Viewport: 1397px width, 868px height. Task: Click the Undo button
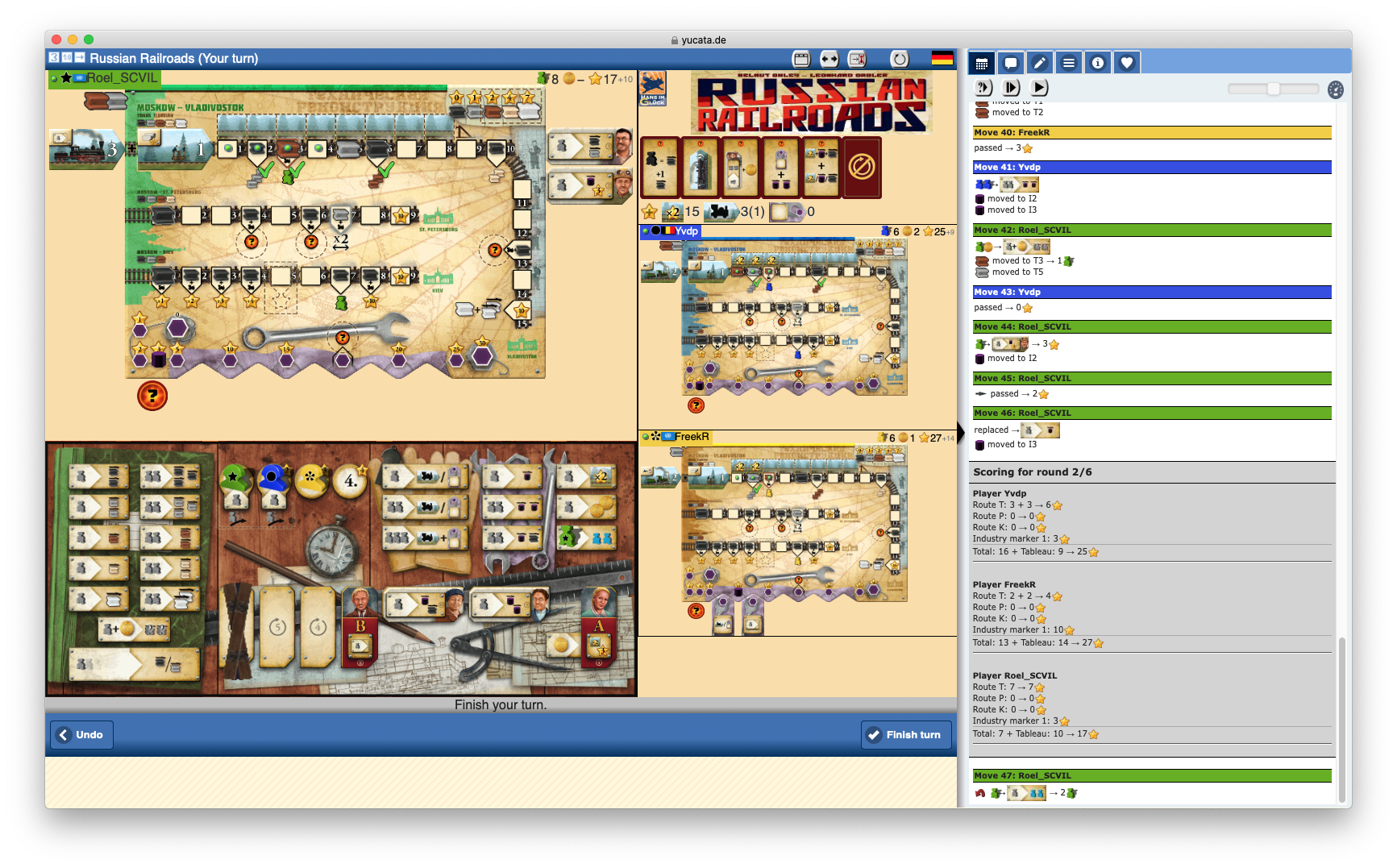coord(81,735)
